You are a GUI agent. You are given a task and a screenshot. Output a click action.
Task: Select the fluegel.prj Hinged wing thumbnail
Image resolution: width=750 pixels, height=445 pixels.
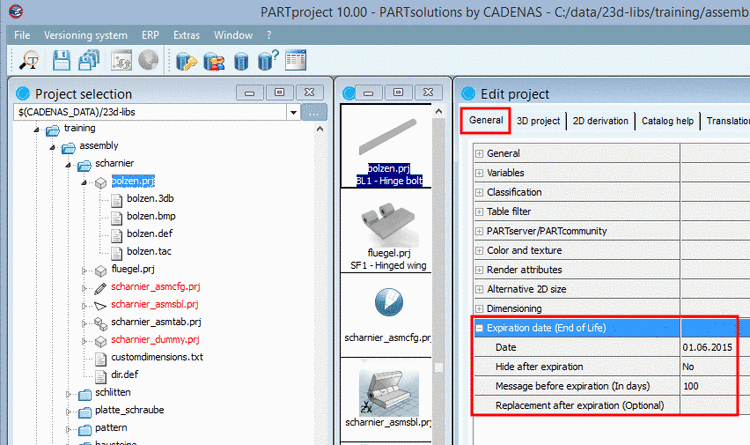[x=388, y=231]
